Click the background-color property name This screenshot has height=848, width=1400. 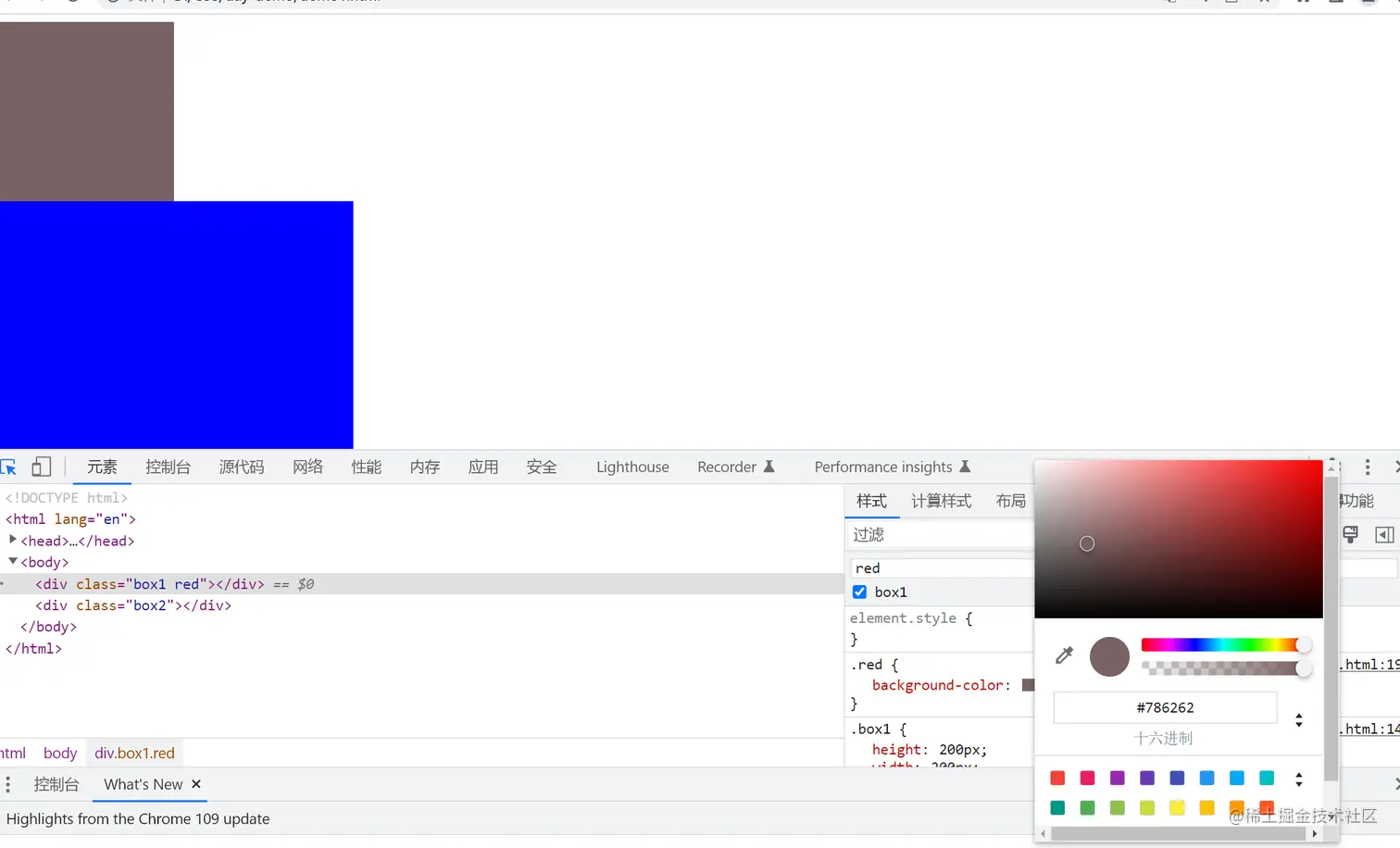point(937,685)
